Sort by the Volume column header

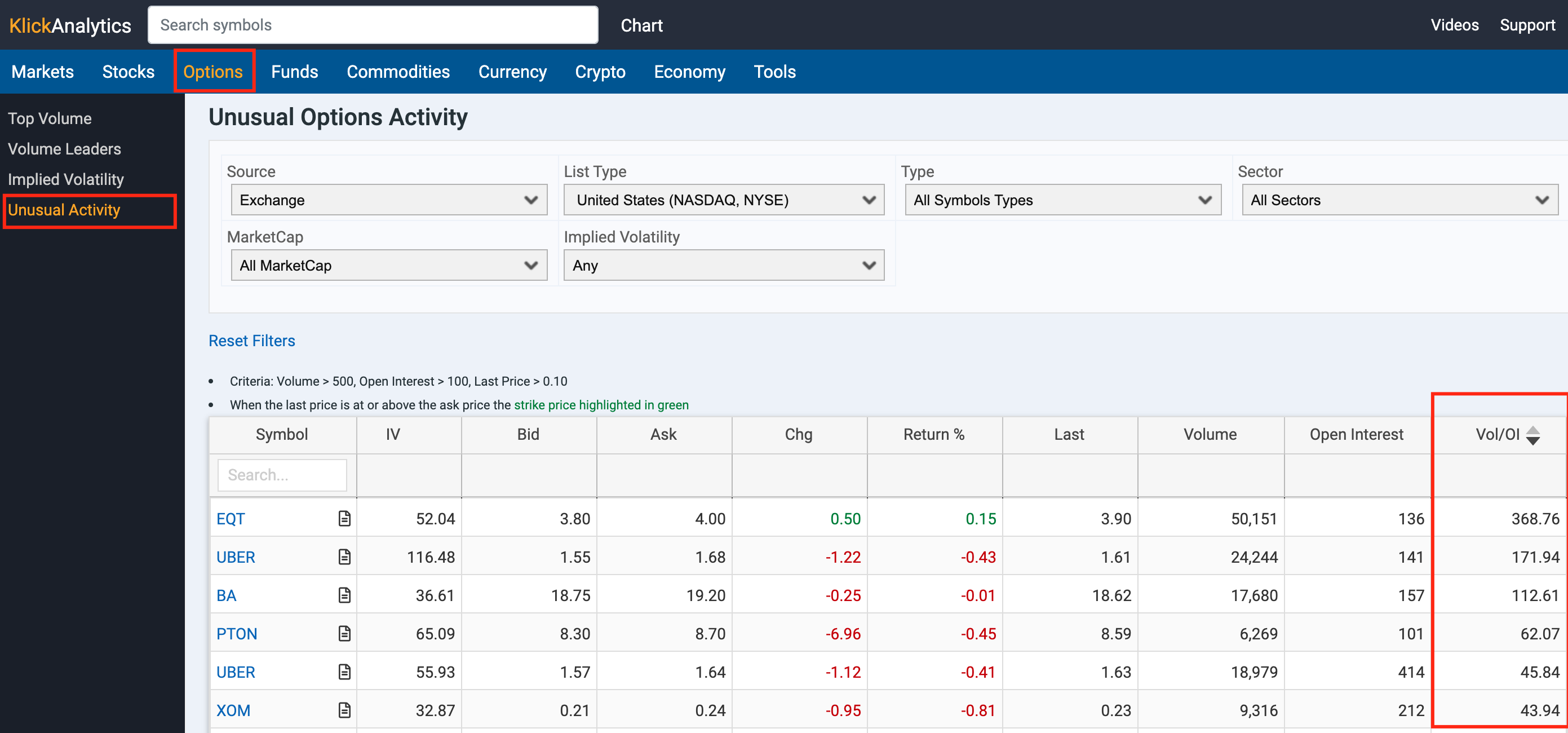tap(1210, 434)
